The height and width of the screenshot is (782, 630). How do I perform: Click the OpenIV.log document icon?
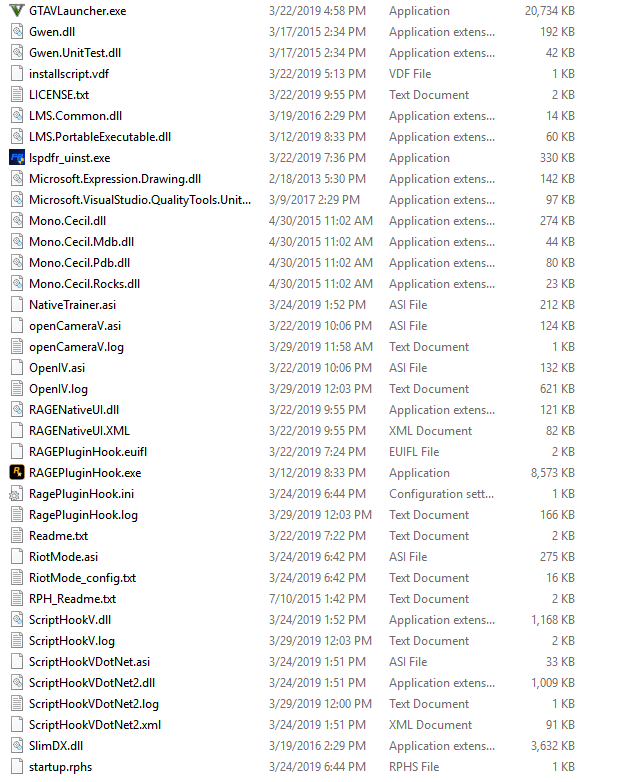(17, 389)
